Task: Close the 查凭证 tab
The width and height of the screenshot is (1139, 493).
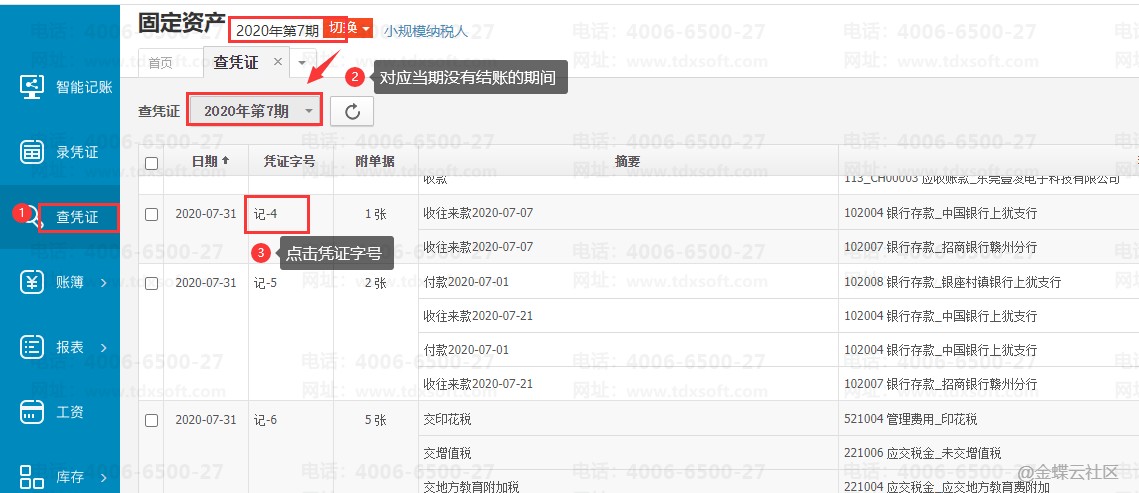Action: coord(278,62)
